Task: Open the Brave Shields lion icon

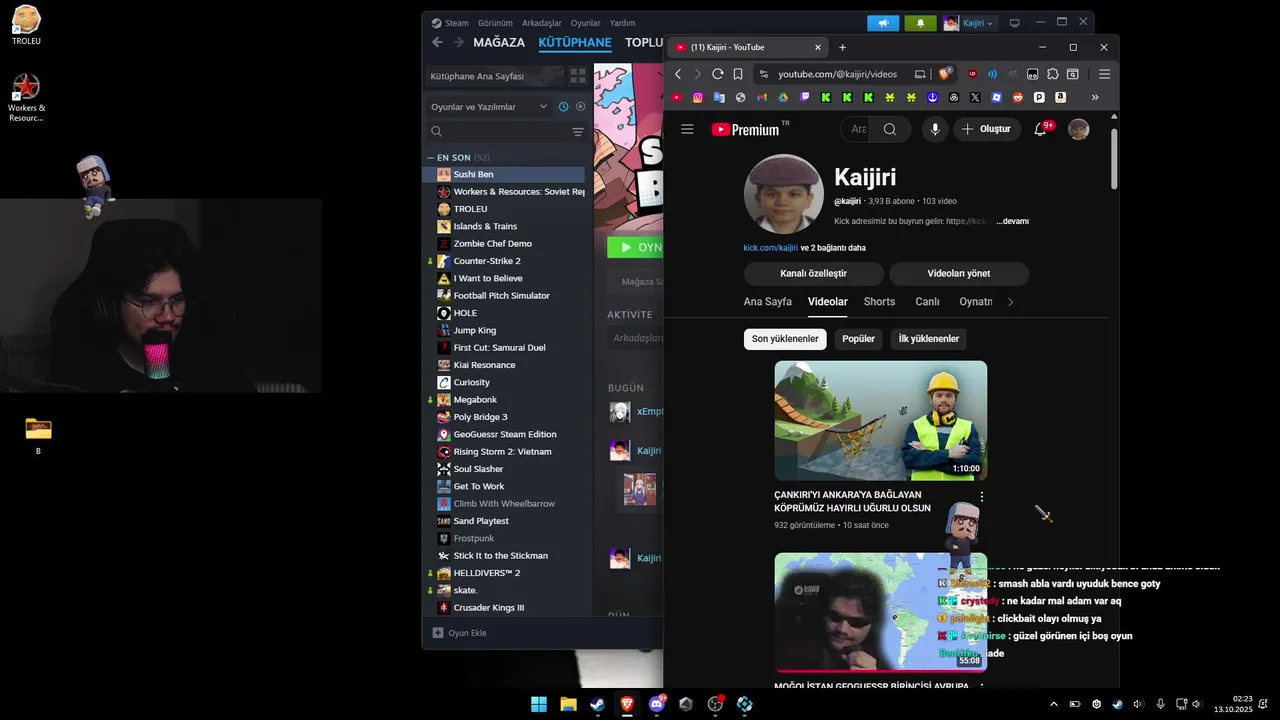Action: (x=944, y=74)
